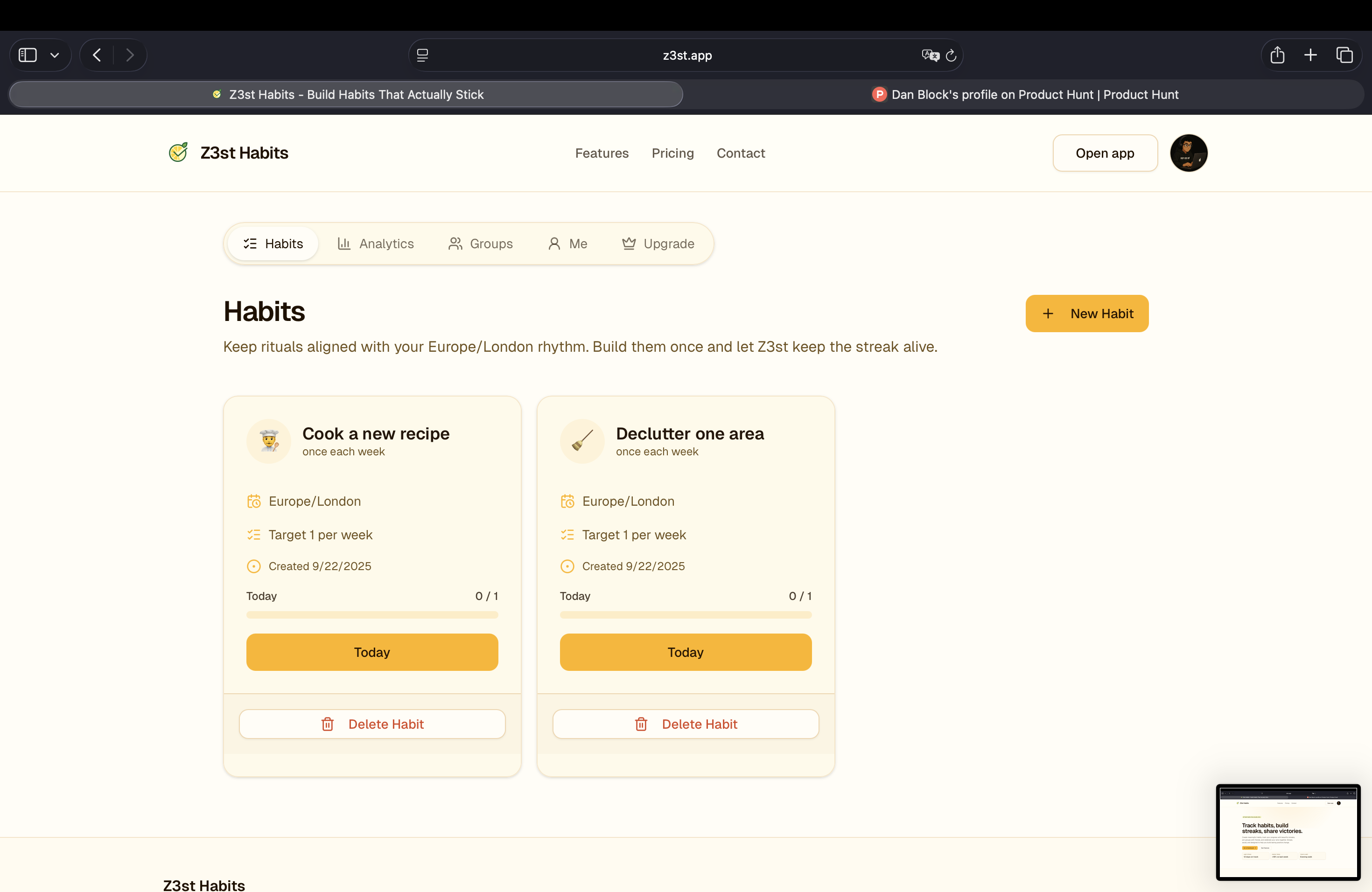
Task: Click Target 1 per week on Cook card
Action: point(321,535)
